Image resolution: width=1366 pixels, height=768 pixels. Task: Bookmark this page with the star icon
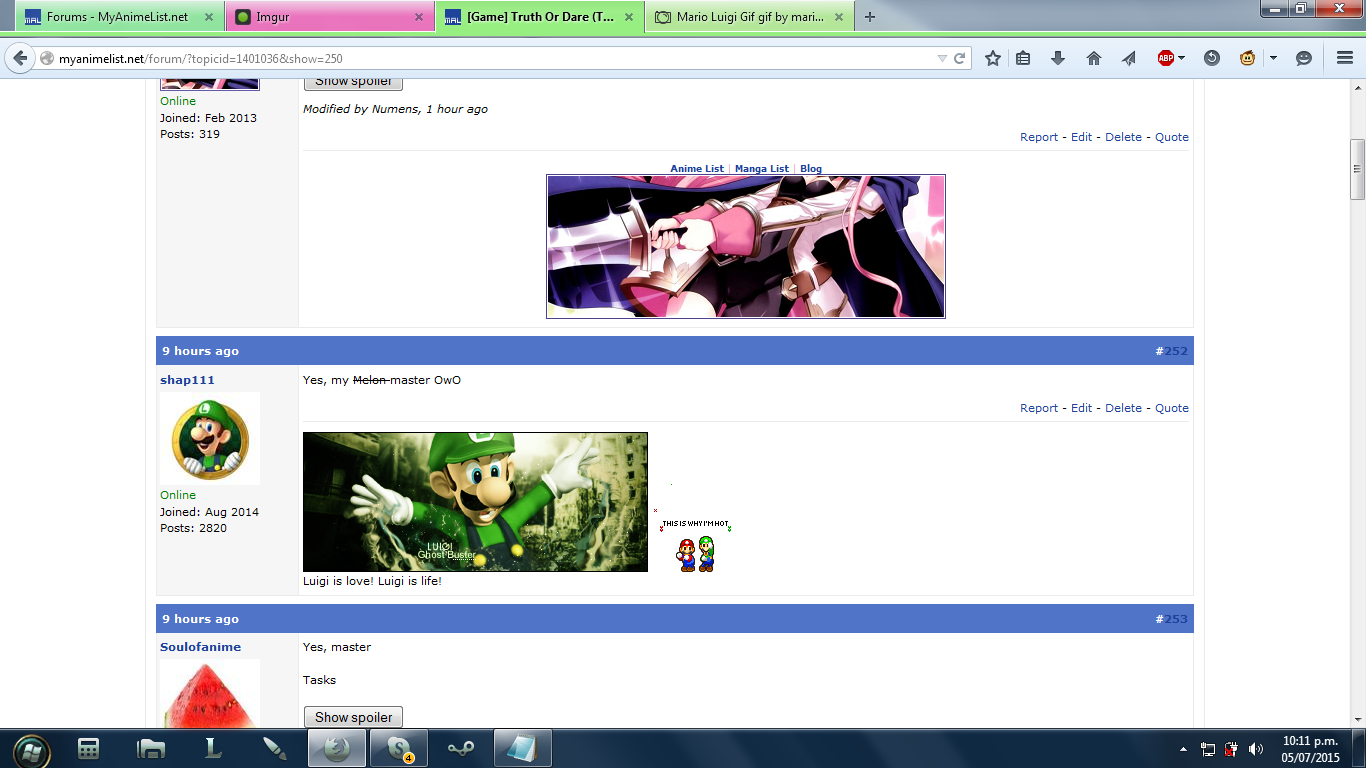click(992, 59)
